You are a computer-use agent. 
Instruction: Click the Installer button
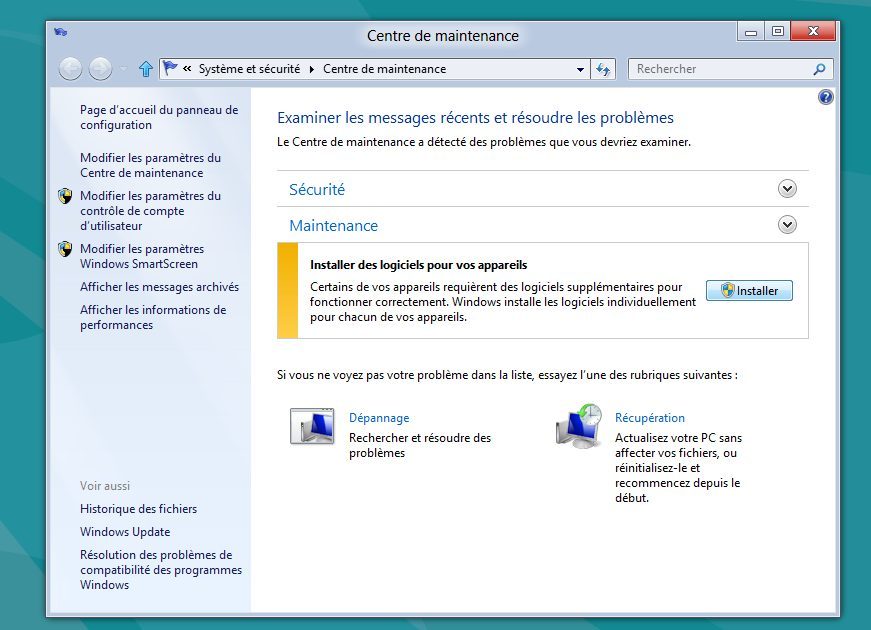tap(749, 291)
